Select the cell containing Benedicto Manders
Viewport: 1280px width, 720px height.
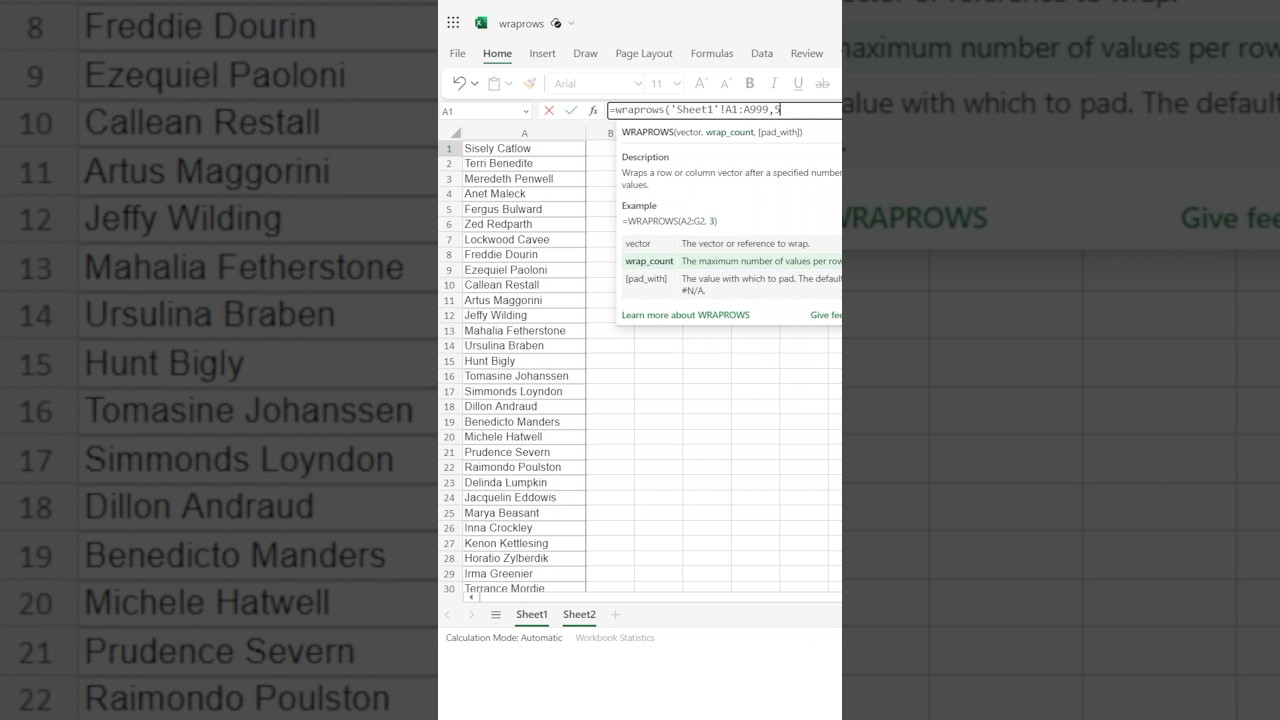[524, 421]
